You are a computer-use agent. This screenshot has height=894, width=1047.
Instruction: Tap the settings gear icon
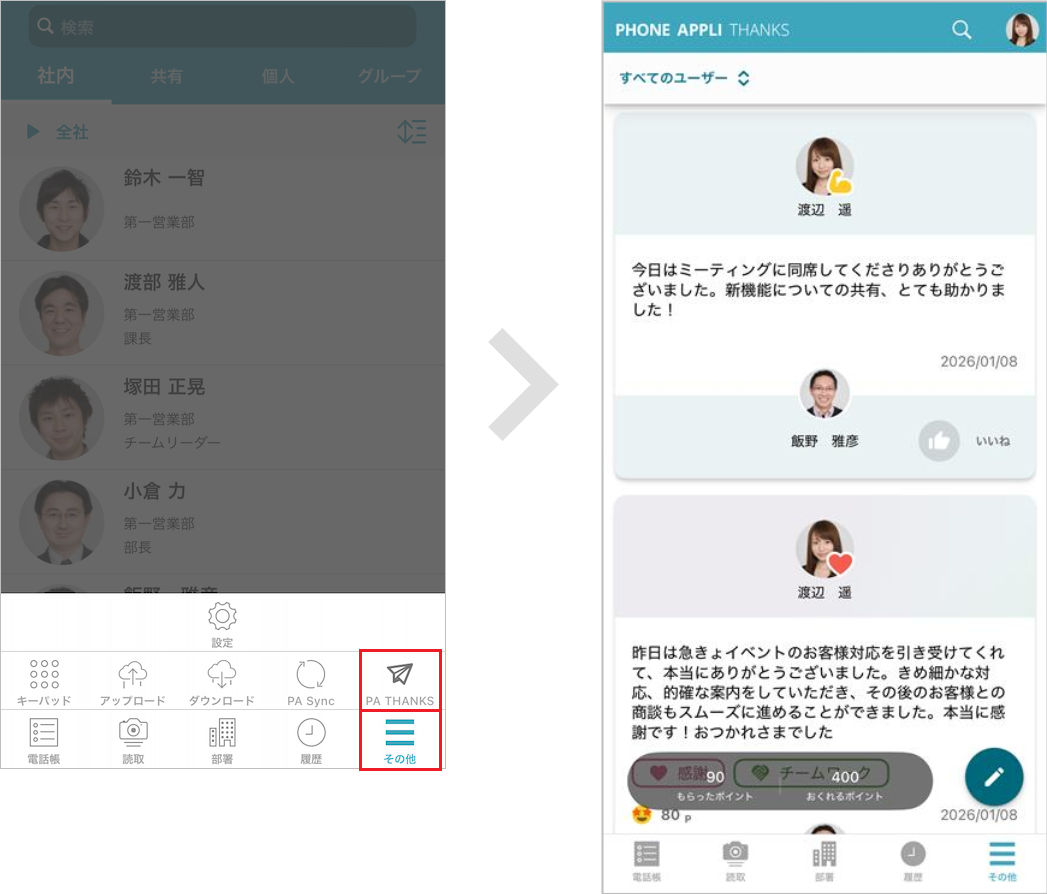pyautogui.click(x=222, y=616)
